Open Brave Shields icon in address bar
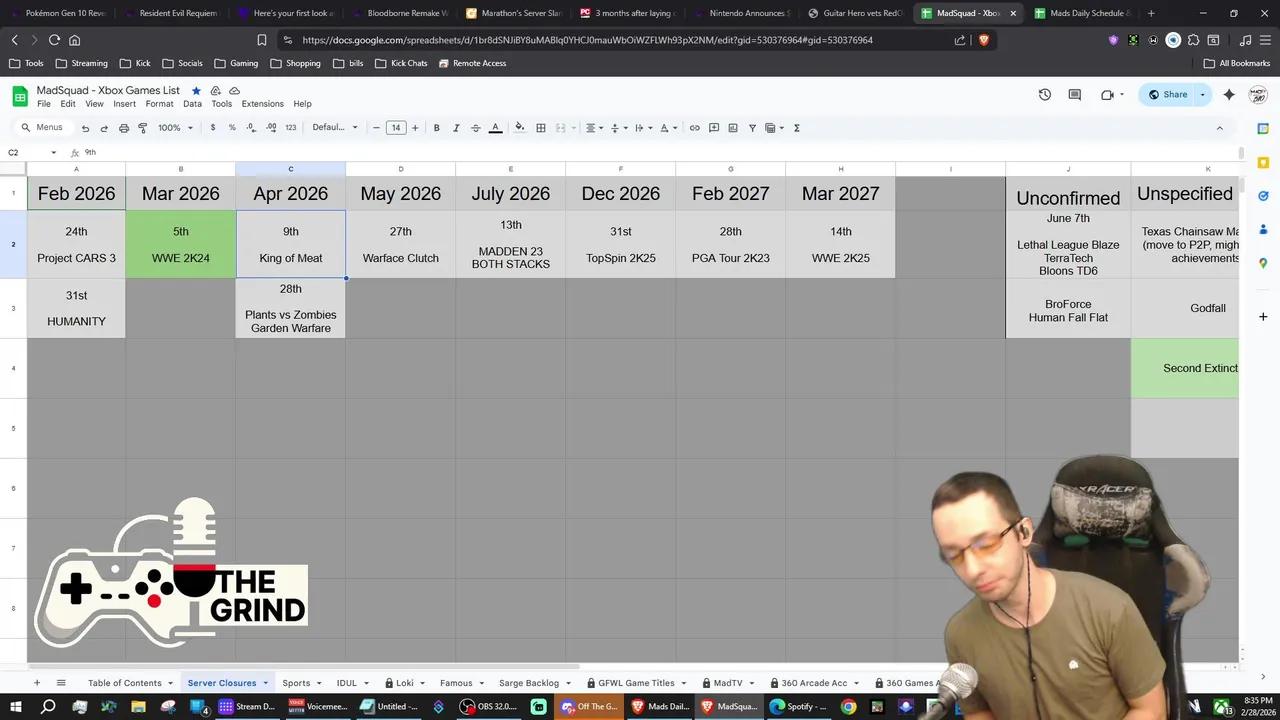This screenshot has width=1280, height=720. (984, 40)
